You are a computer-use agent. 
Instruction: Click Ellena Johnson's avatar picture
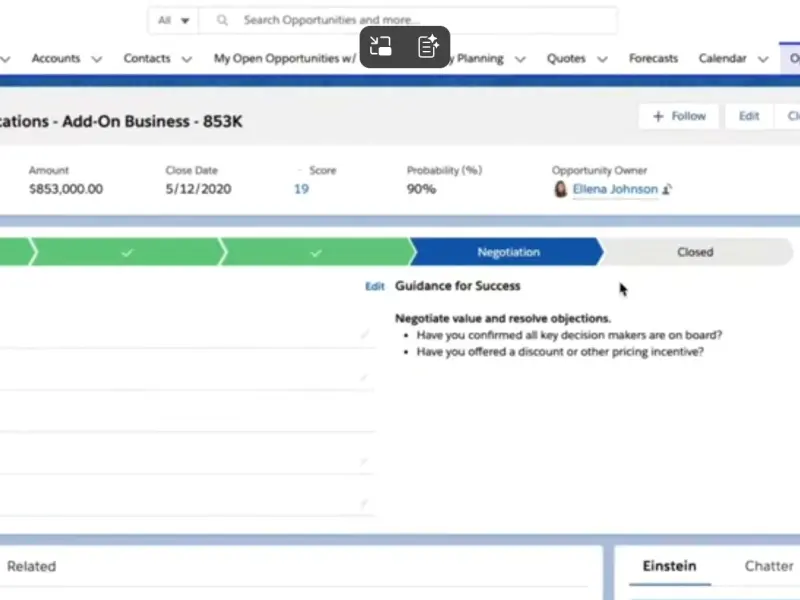pos(561,189)
